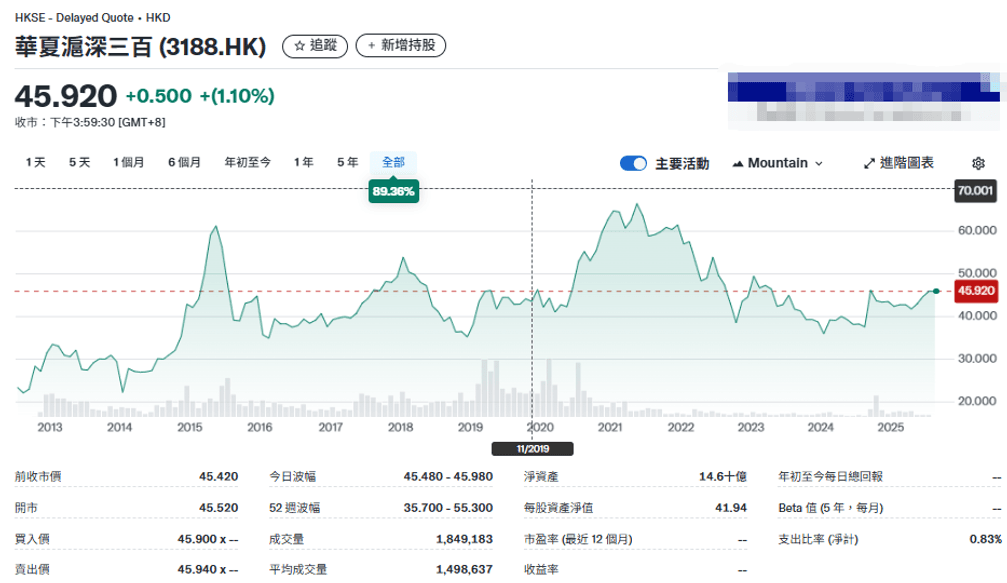Click the 開市 value 45.520
Image resolution: width=1007 pixels, height=583 pixels.
point(218,507)
